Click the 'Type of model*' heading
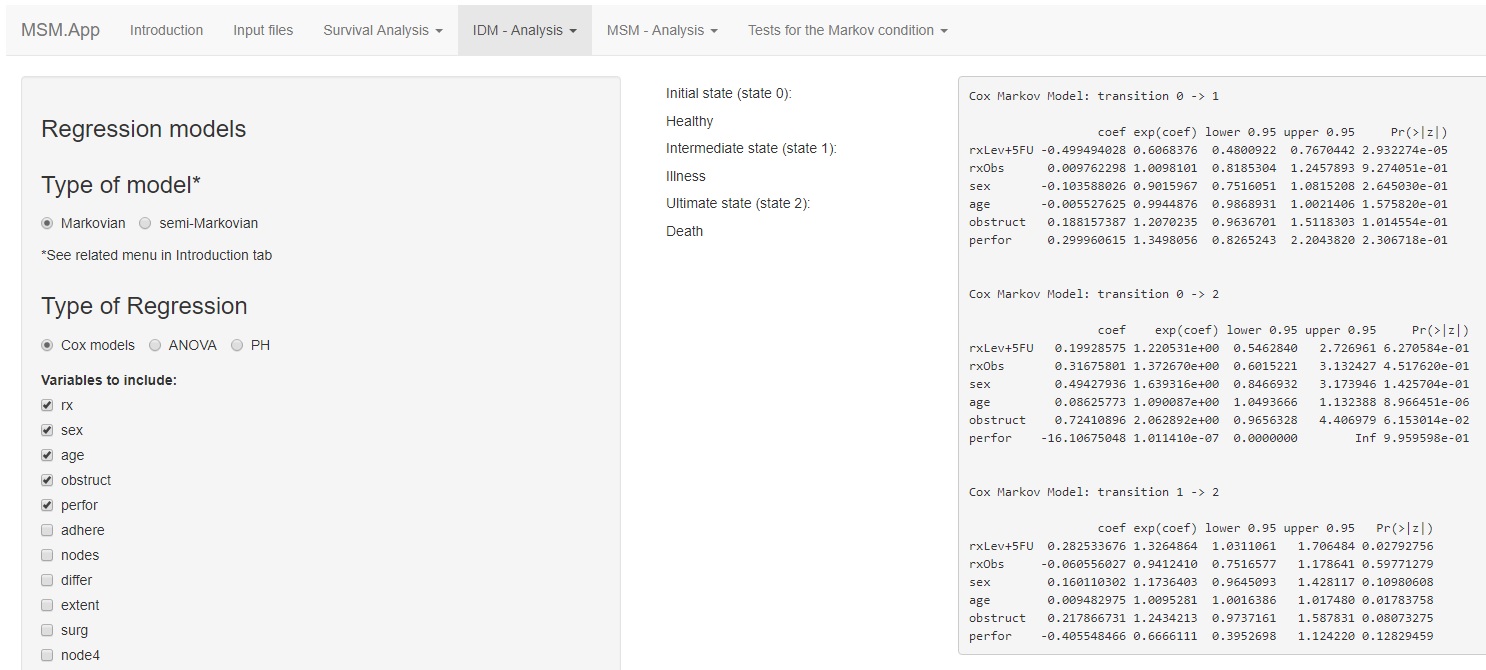Viewport: 1486px width, 670px height. tap(121, 185)
